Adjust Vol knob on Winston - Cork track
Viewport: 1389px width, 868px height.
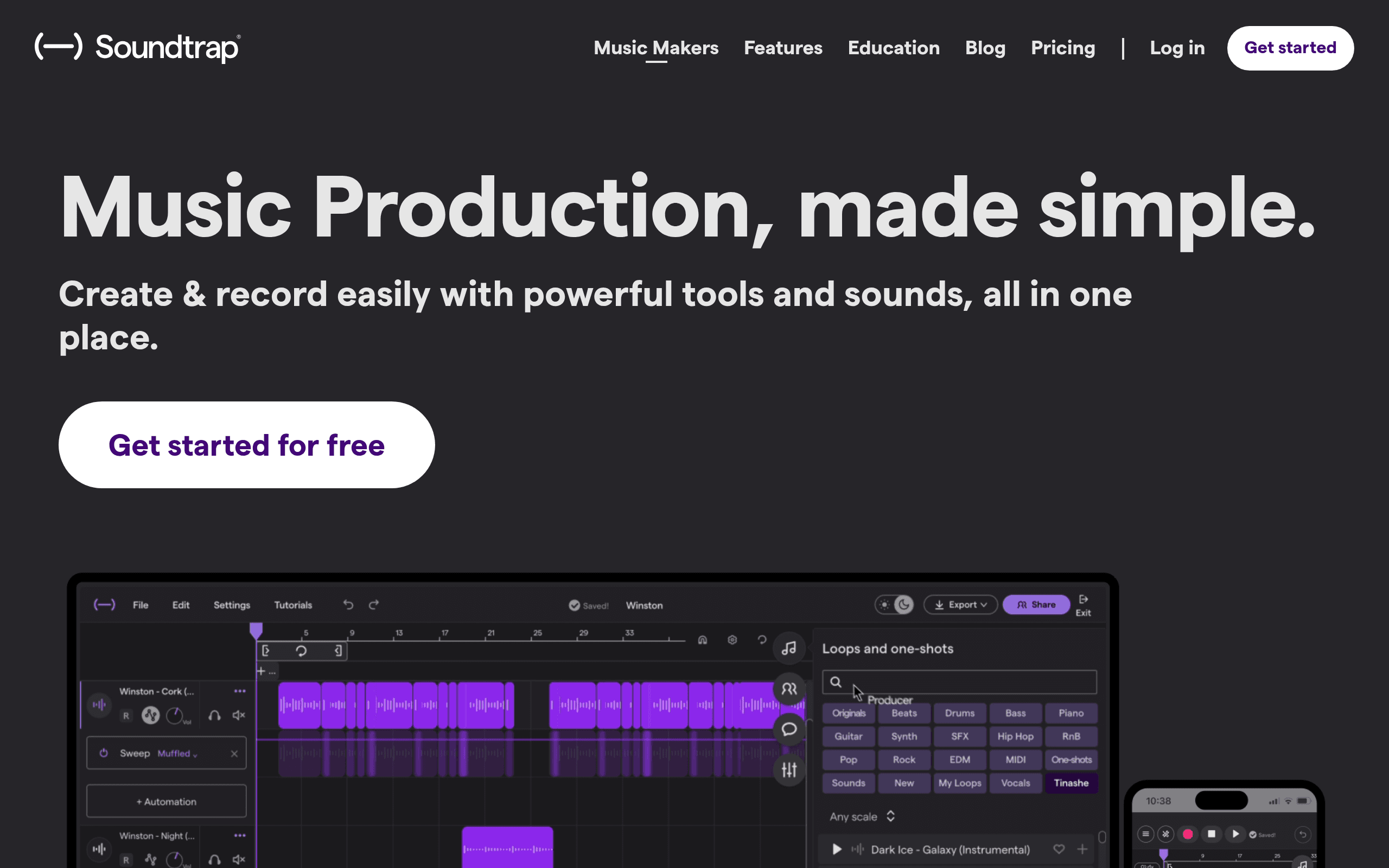coord(175,716)
